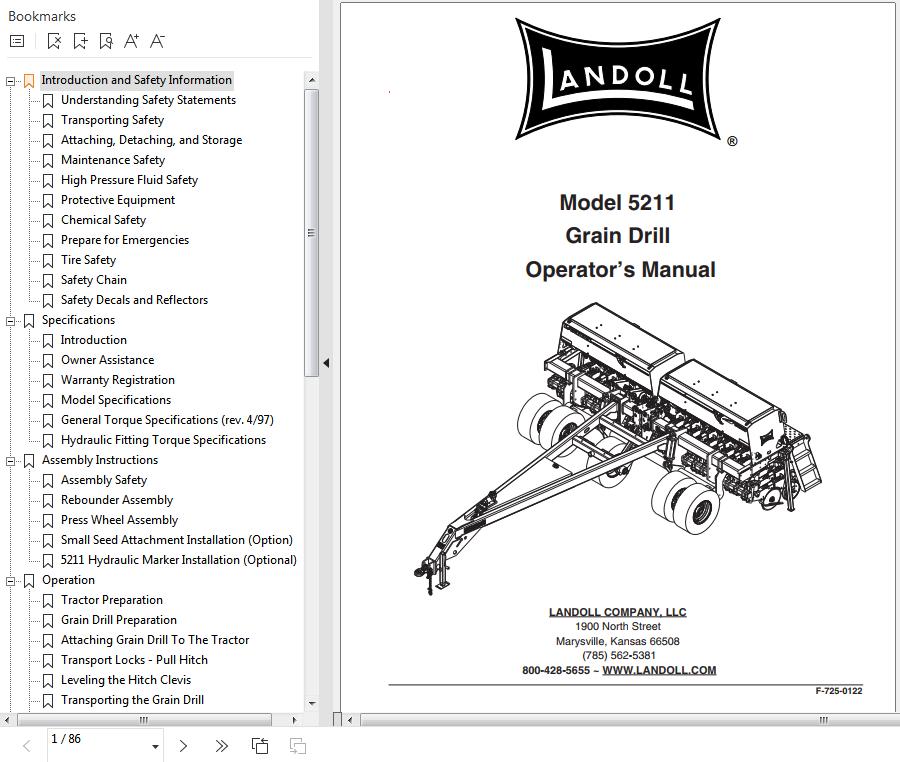
Task: Open Assembly Safety bookmark
Action: 104,480
